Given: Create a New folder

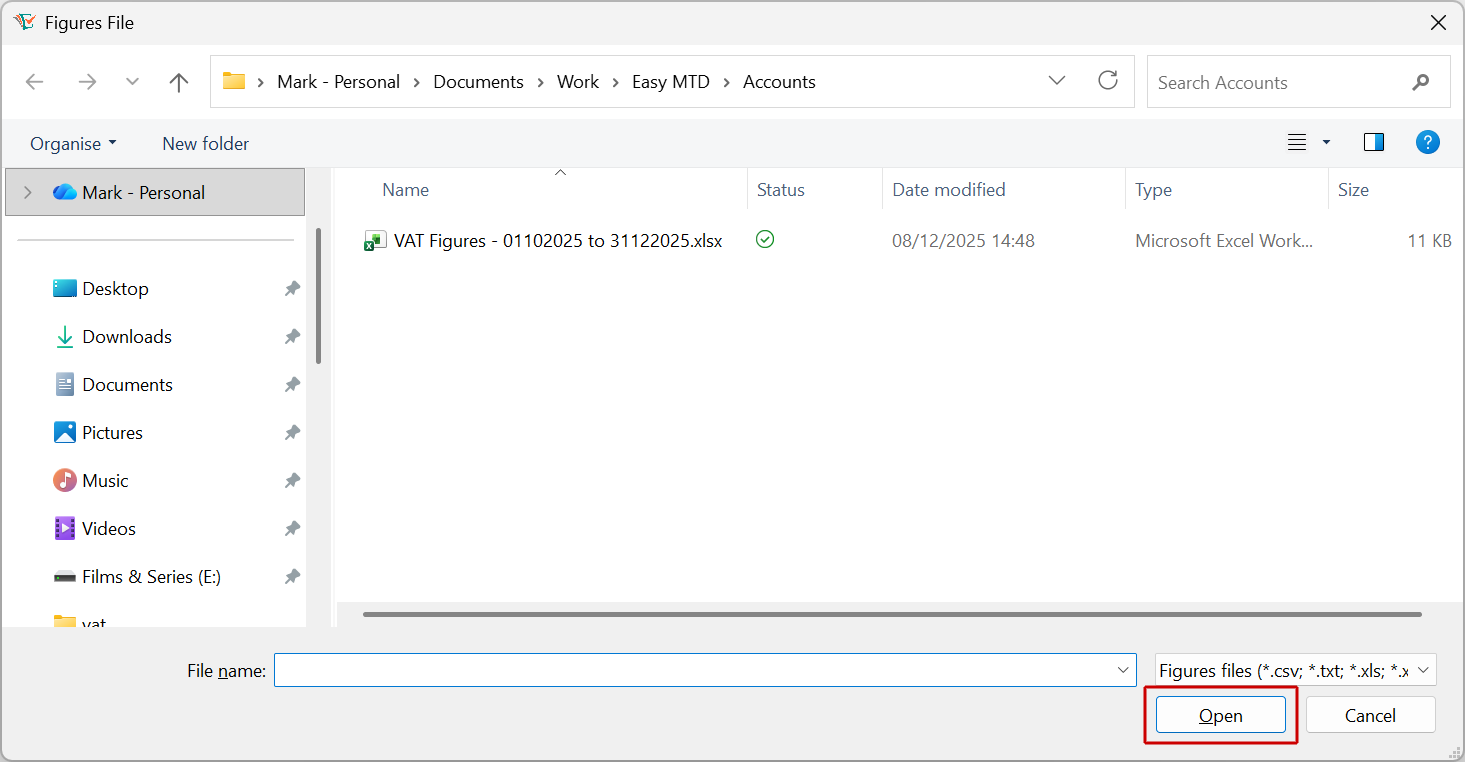Looking at the screenshot, I should [204, 143].
